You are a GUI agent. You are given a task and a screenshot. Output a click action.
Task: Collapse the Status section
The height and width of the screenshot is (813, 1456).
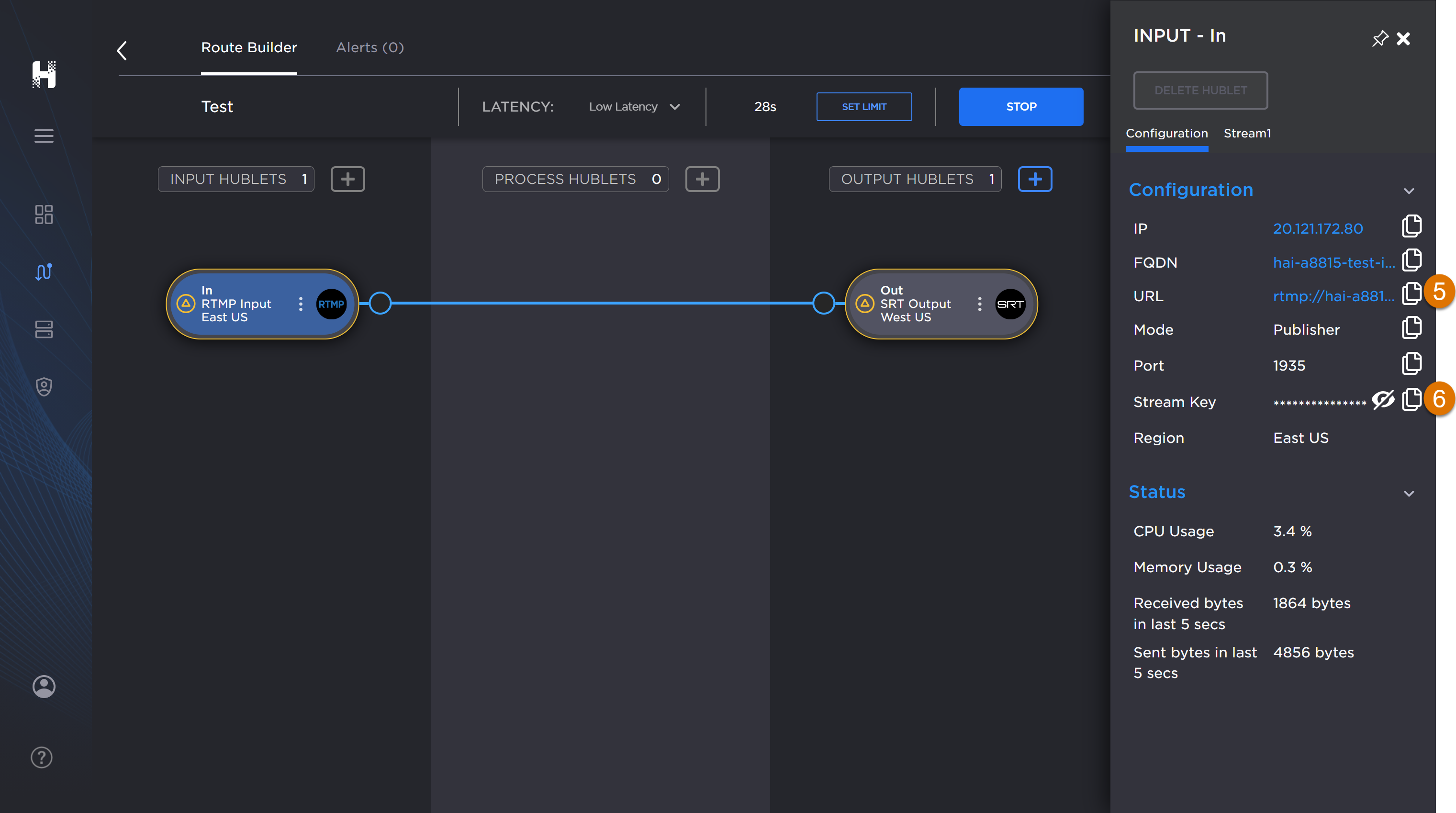(x=1409, y=494)
